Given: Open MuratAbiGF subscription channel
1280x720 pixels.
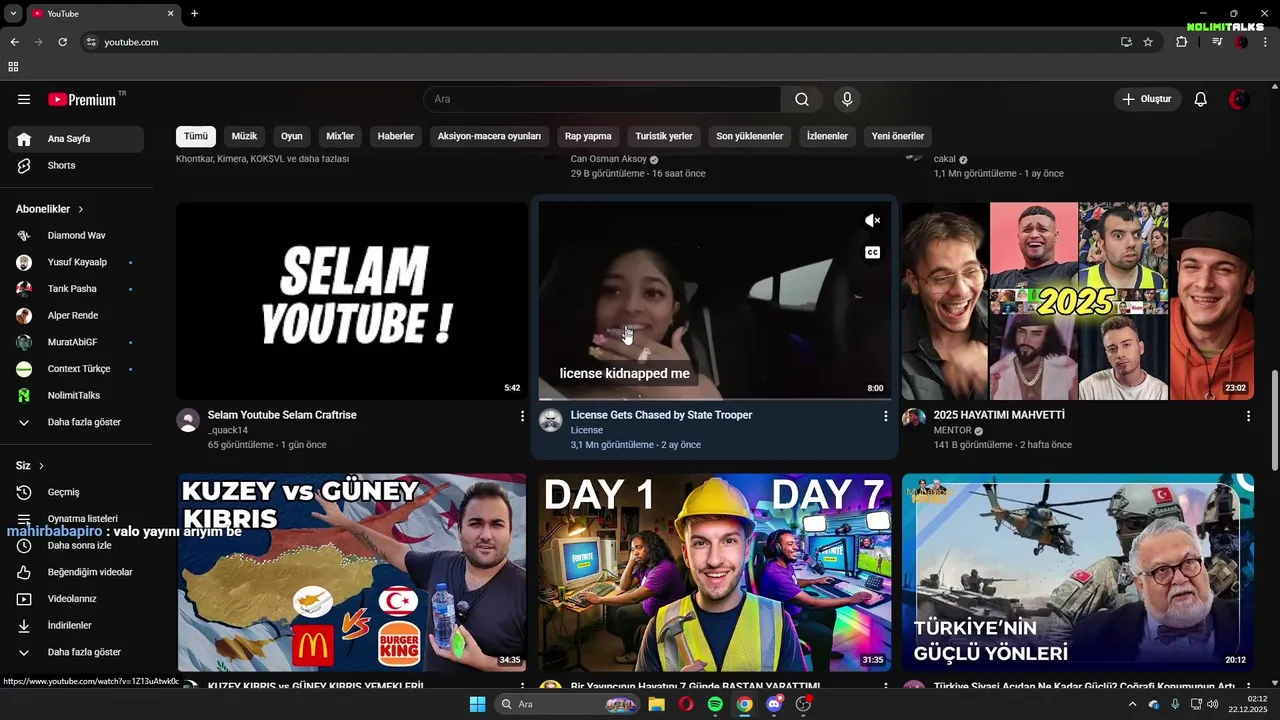Looking at the screenshot, I should 76,342.
